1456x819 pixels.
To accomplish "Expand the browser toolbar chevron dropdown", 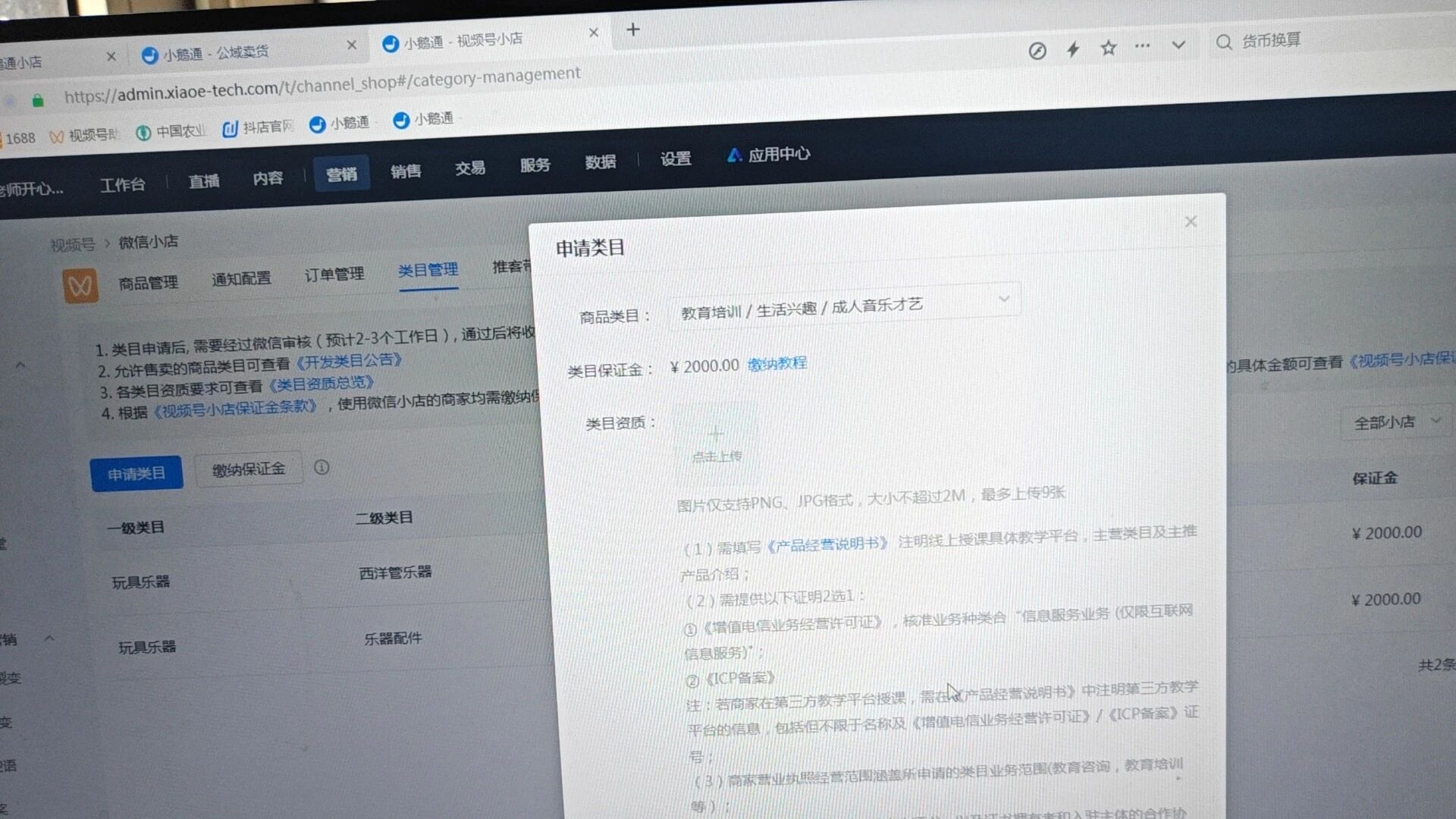I will tap(1178, 45).
